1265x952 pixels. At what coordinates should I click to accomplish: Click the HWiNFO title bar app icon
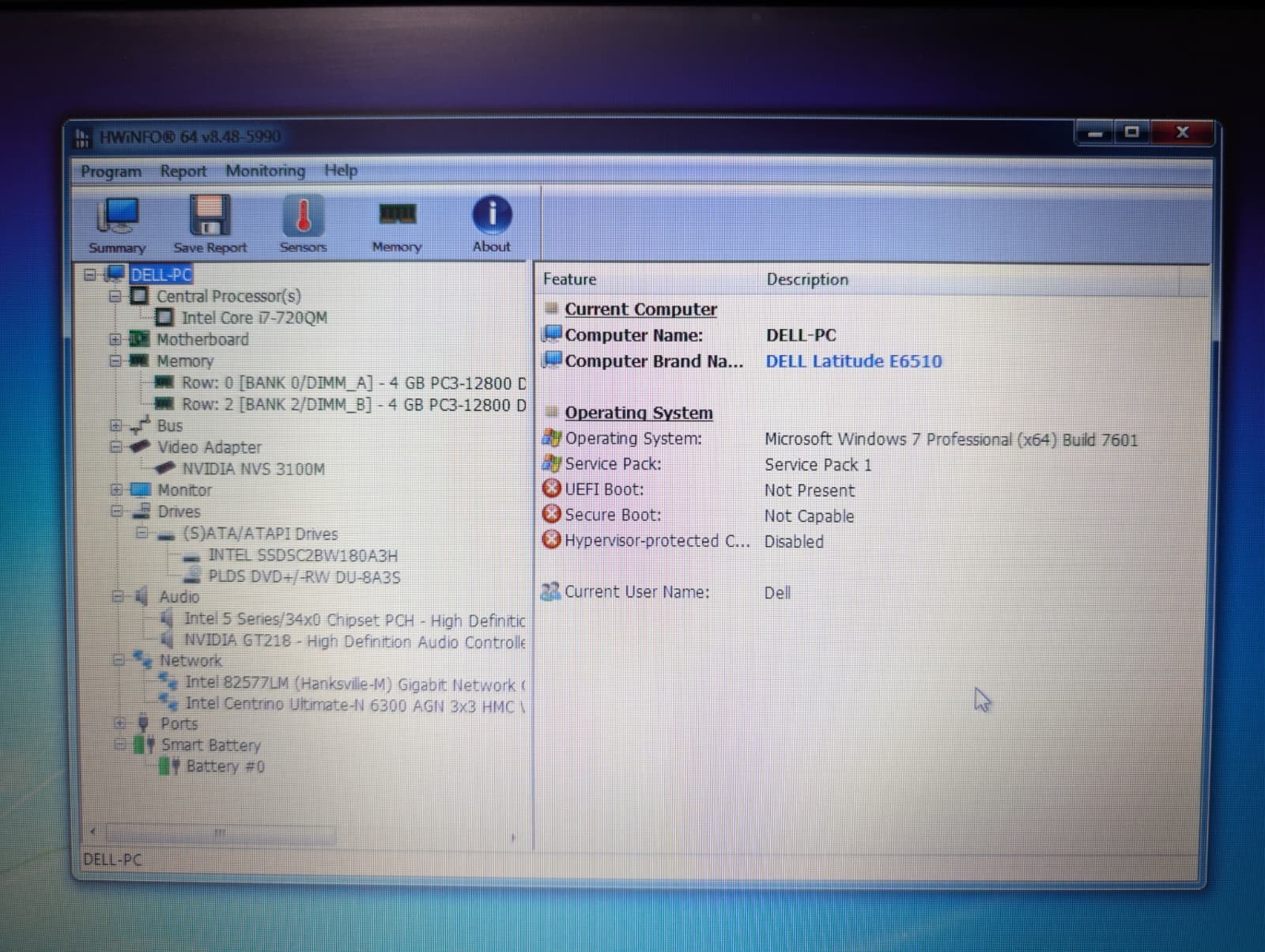[82, 138]
